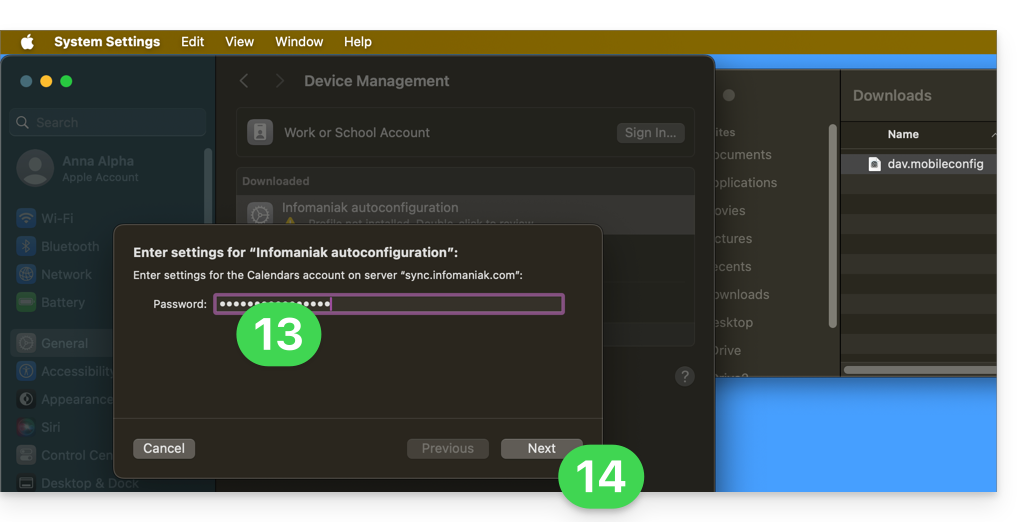Image resolution: width=1027 pixels, height=522 pixels.
Task: Open the Help menu
Action: [357, 42]
